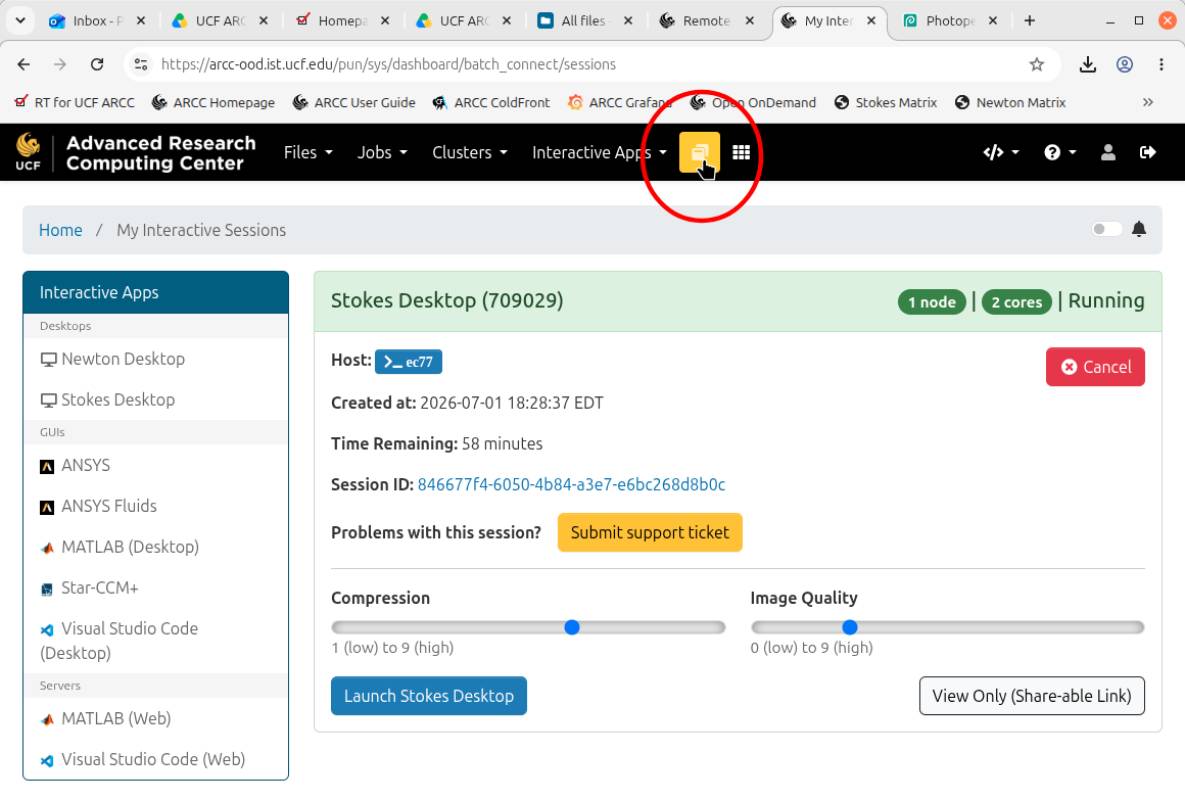Viewport: 1185px width, 800px height.
Task: Submit support ticket for session
Action: pyautogui.click(x=650, y=533)
